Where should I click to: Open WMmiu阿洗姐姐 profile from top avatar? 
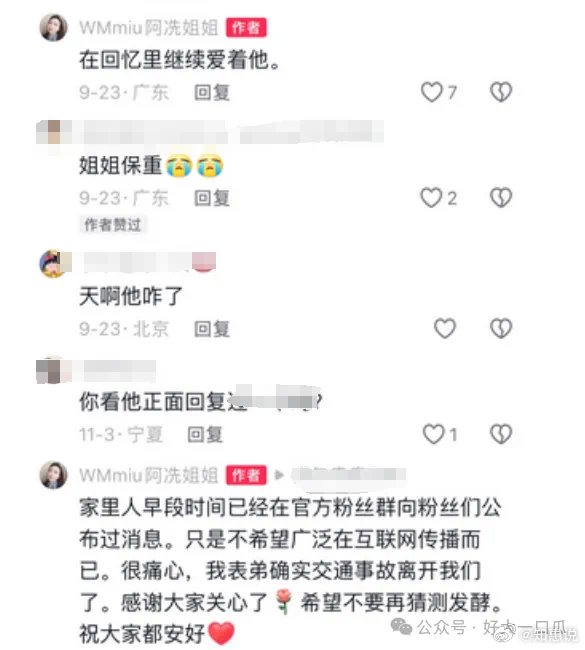click(x=53, y=27)
